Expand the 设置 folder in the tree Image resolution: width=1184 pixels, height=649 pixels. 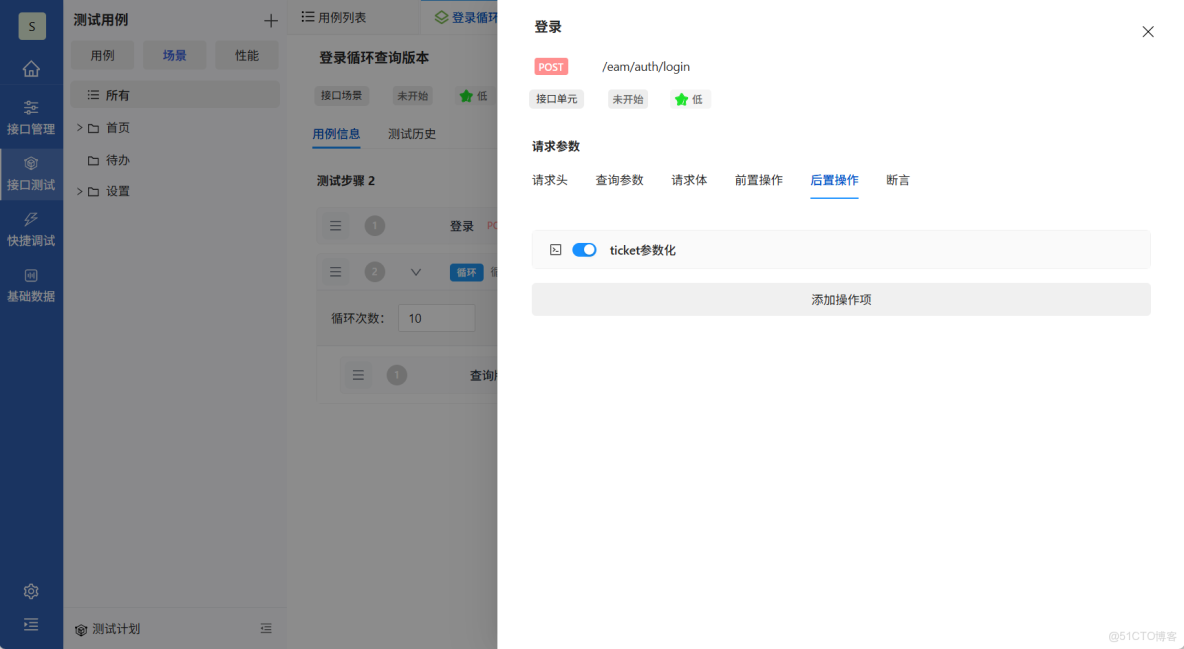coord(78,190)
